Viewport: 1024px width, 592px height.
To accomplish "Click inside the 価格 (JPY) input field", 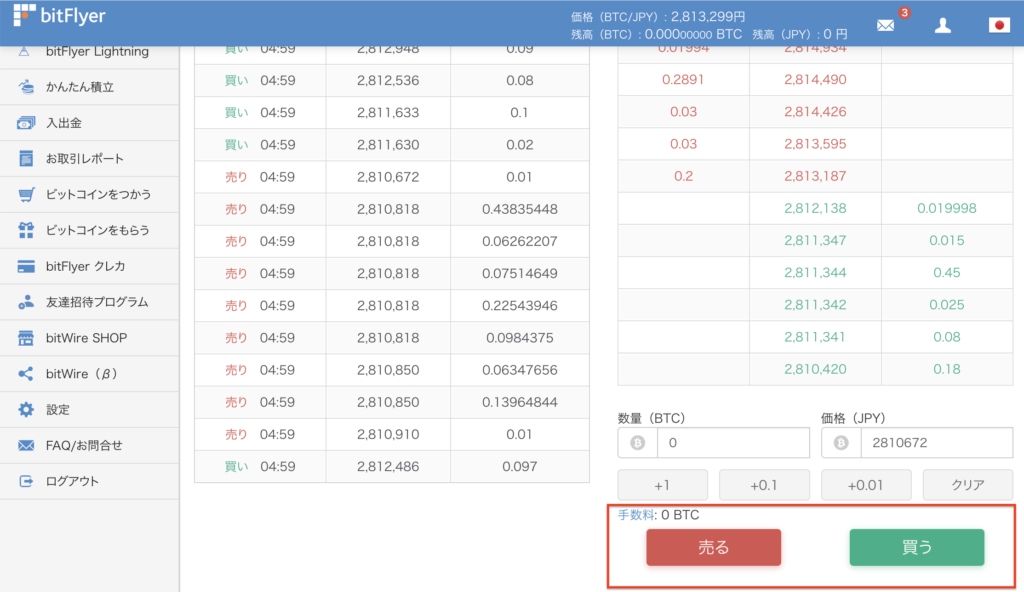I will (937, 443).
